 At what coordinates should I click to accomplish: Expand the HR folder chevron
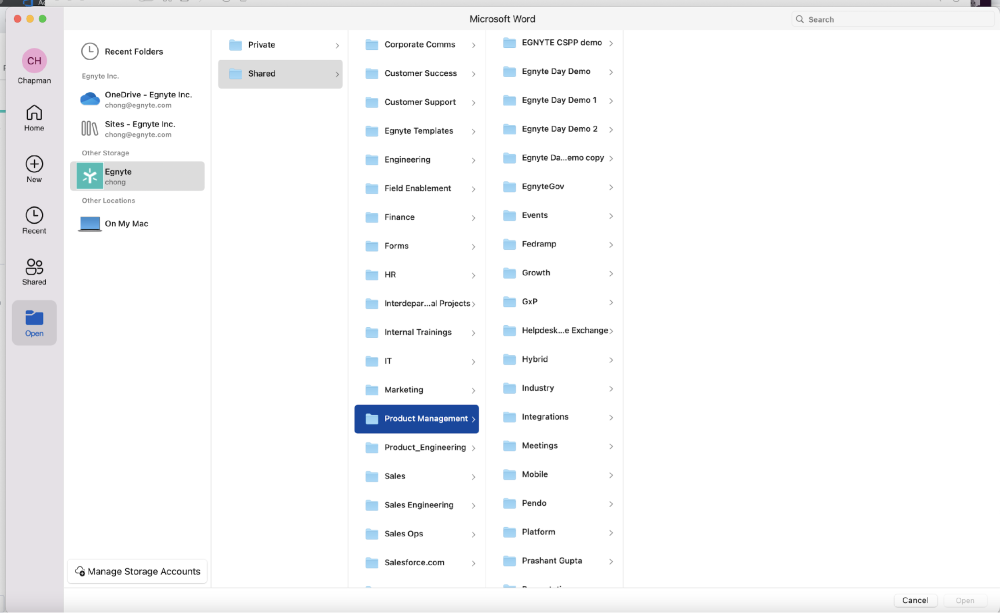[x=474, y=276]
